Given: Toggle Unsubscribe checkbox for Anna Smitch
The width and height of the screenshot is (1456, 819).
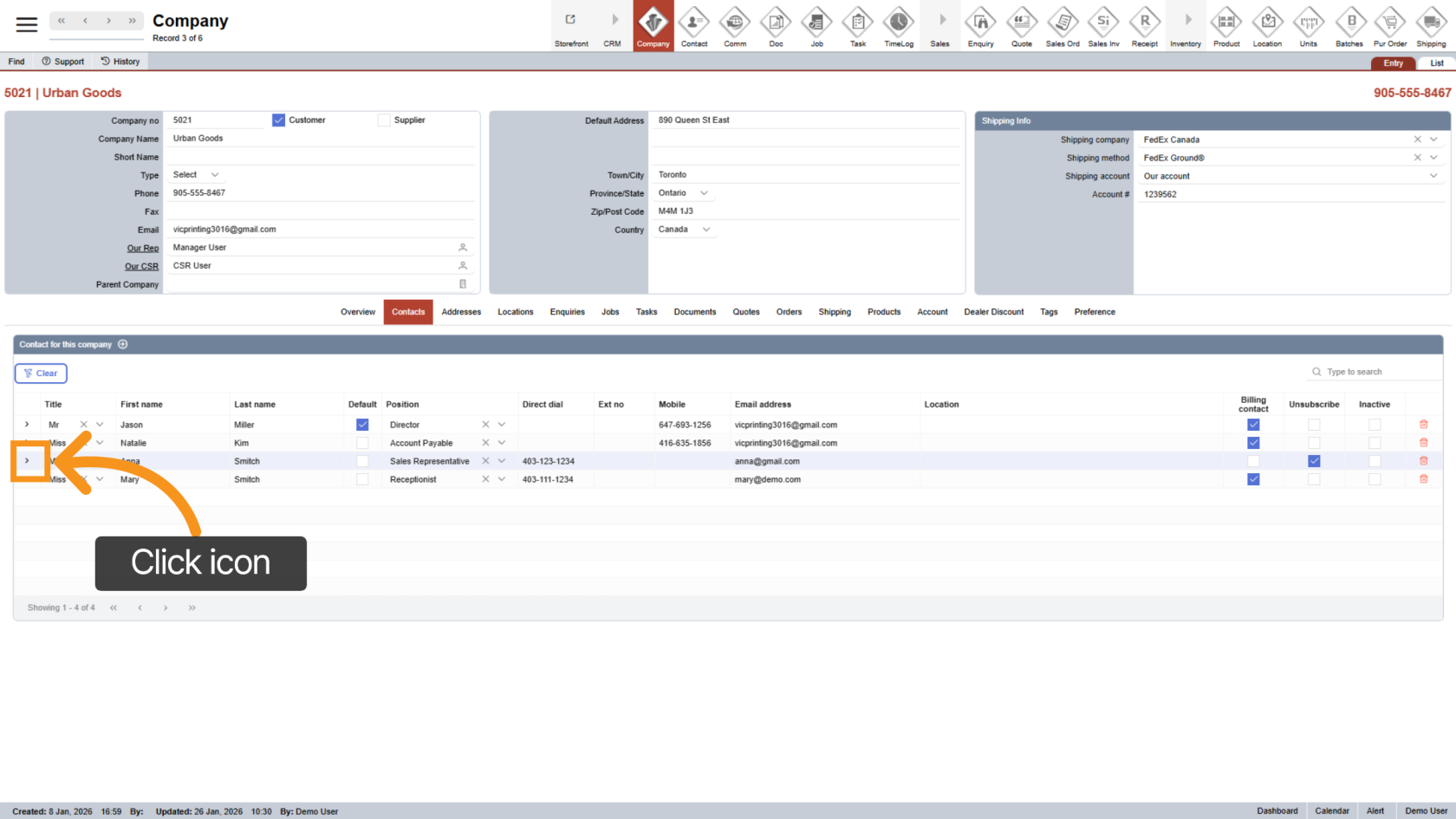Looking at the screenshot, I should point(1314,461).
